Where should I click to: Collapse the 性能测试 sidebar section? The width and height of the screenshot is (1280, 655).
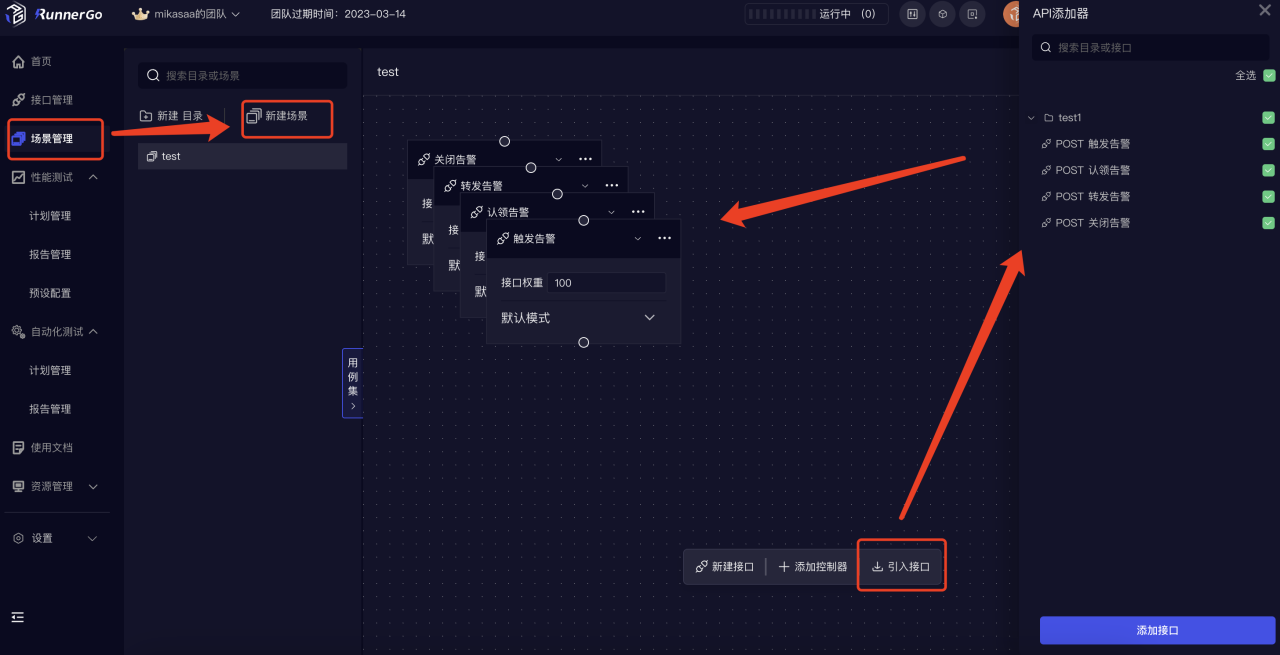click(94, 177)
